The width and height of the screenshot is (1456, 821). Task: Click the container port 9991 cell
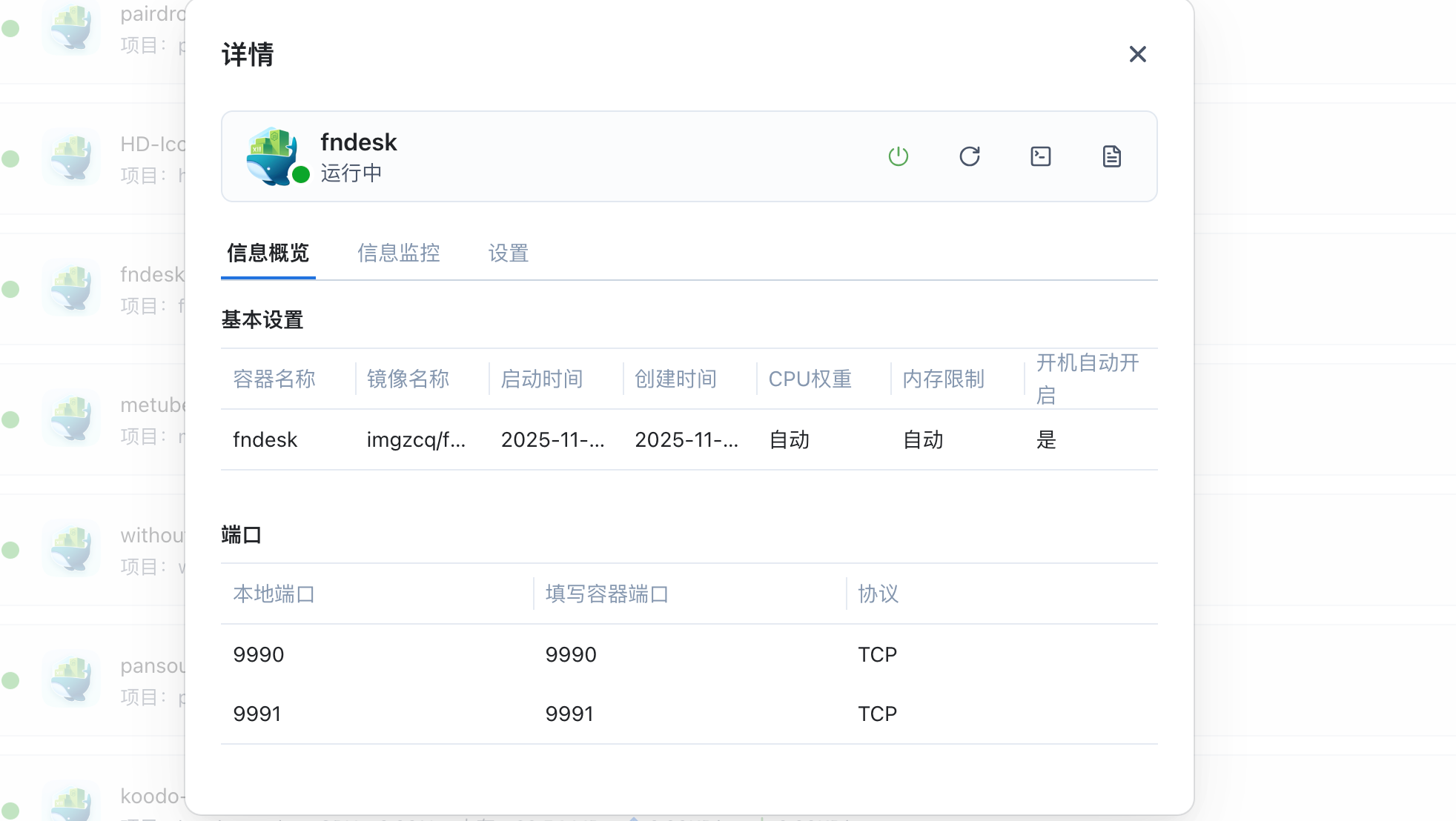[569, 714]
